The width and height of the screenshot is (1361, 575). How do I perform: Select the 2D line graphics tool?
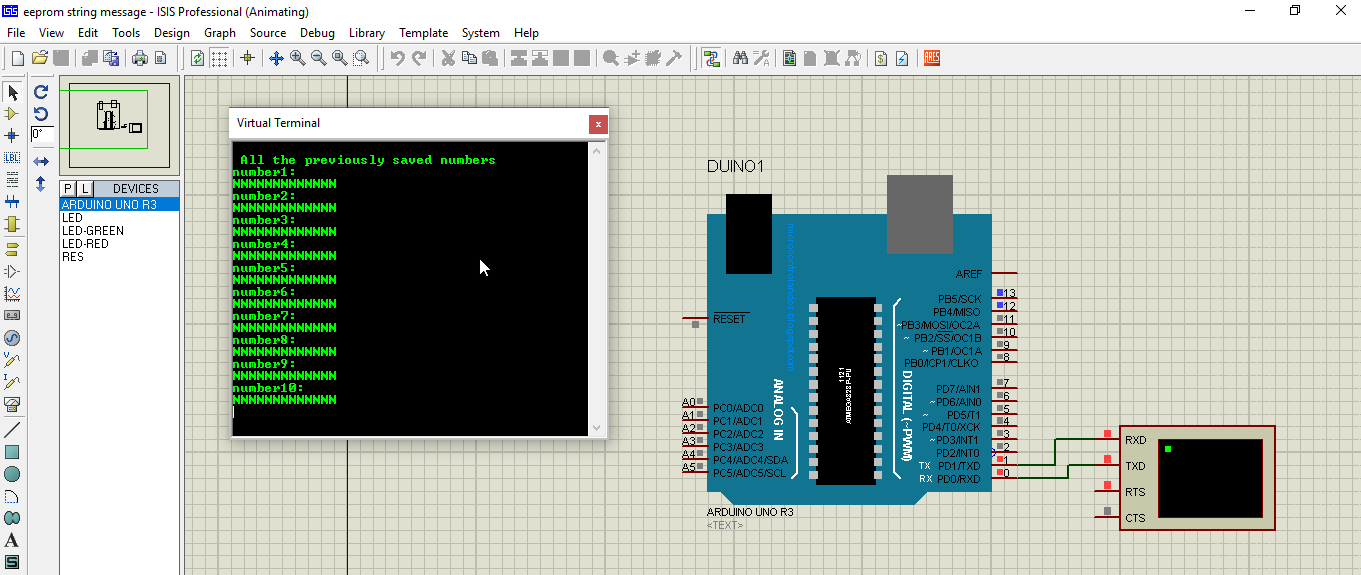[x=13, y=429]
